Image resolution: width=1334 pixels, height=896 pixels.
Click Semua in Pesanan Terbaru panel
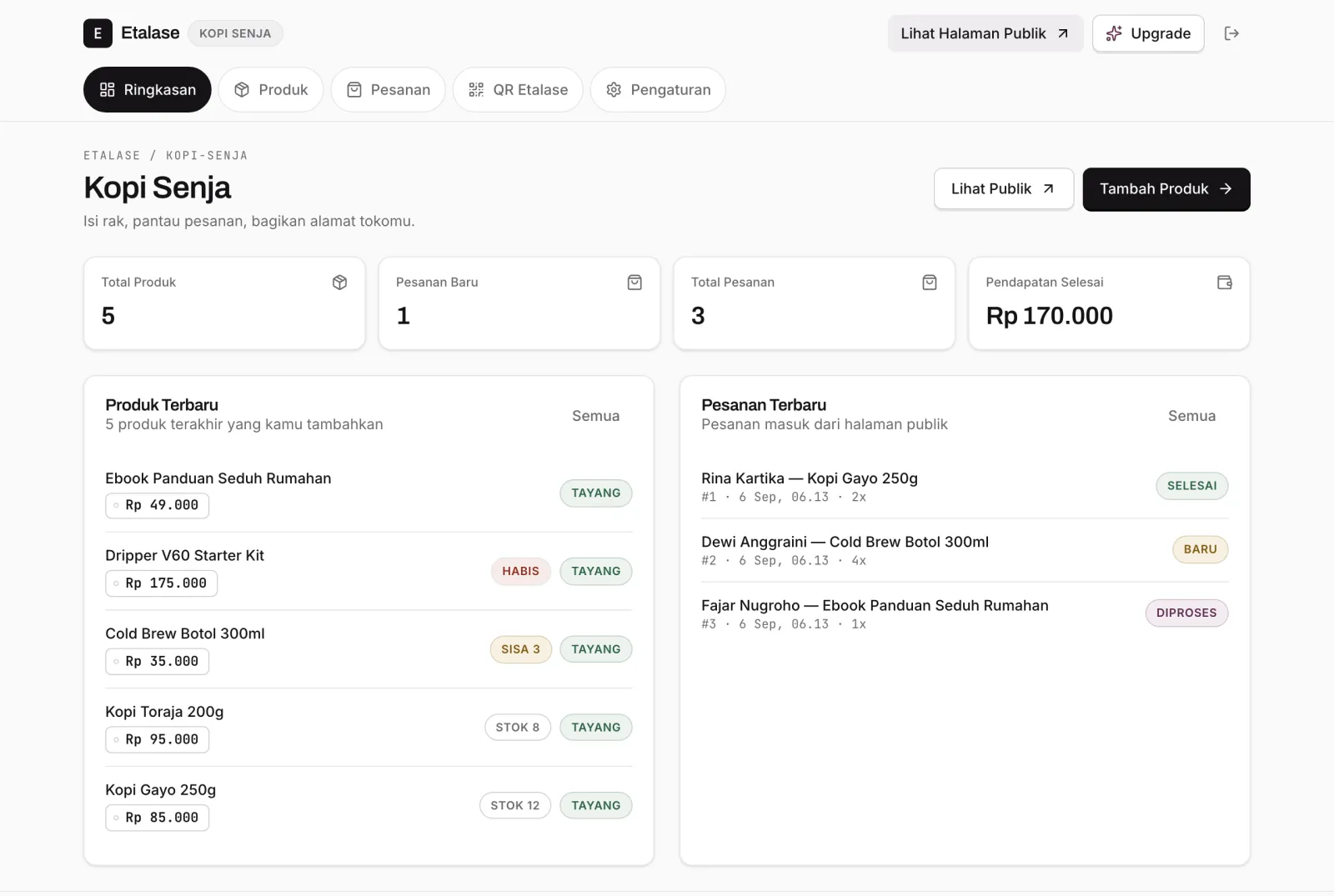1191,416
